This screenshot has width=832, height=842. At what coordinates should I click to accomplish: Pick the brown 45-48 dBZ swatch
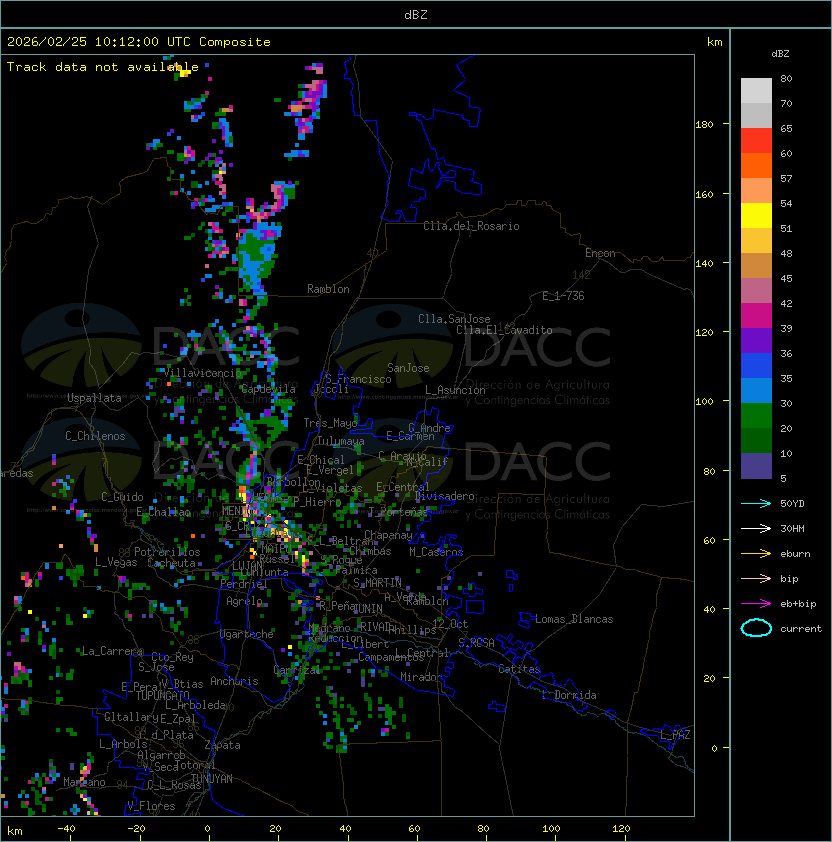[x=756, y=266]
